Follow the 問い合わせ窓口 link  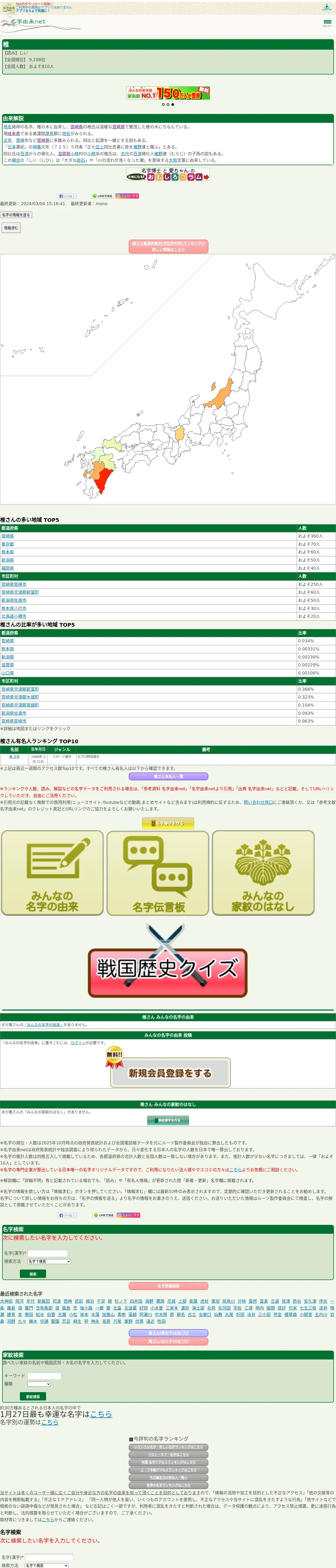[259, 802]
